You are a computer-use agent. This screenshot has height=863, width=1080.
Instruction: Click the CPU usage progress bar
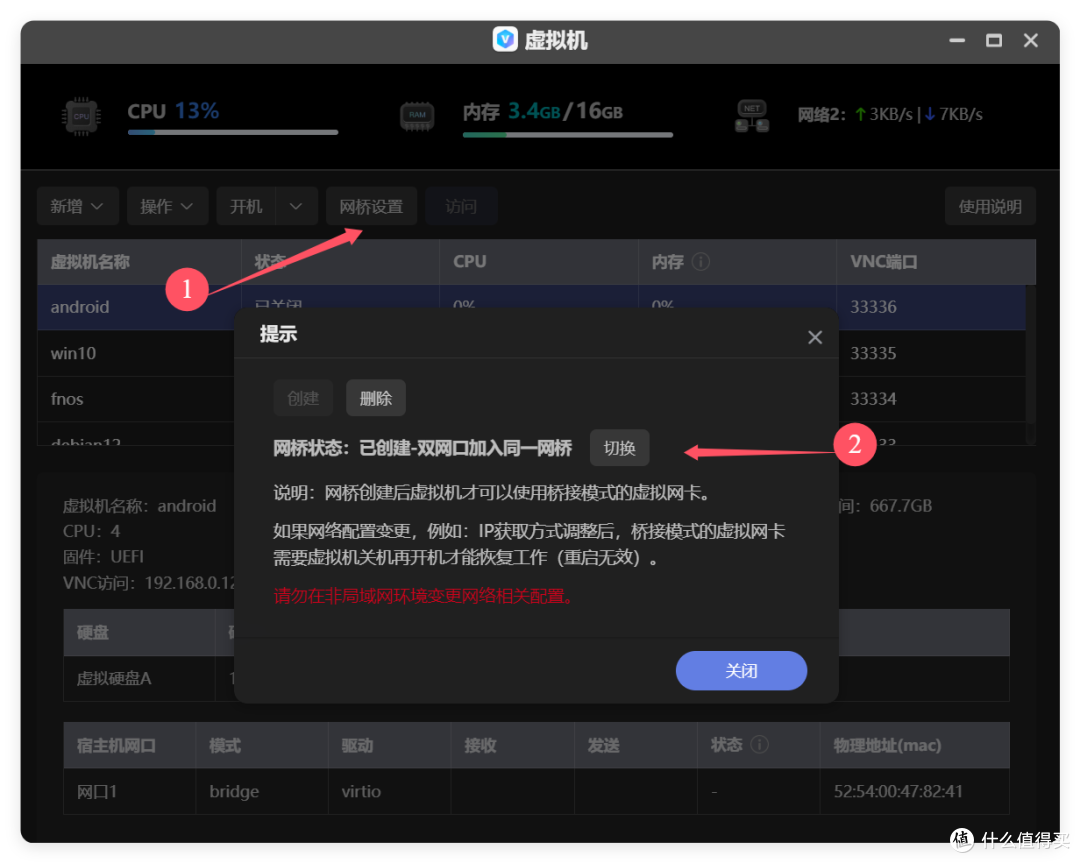(232, 131)
